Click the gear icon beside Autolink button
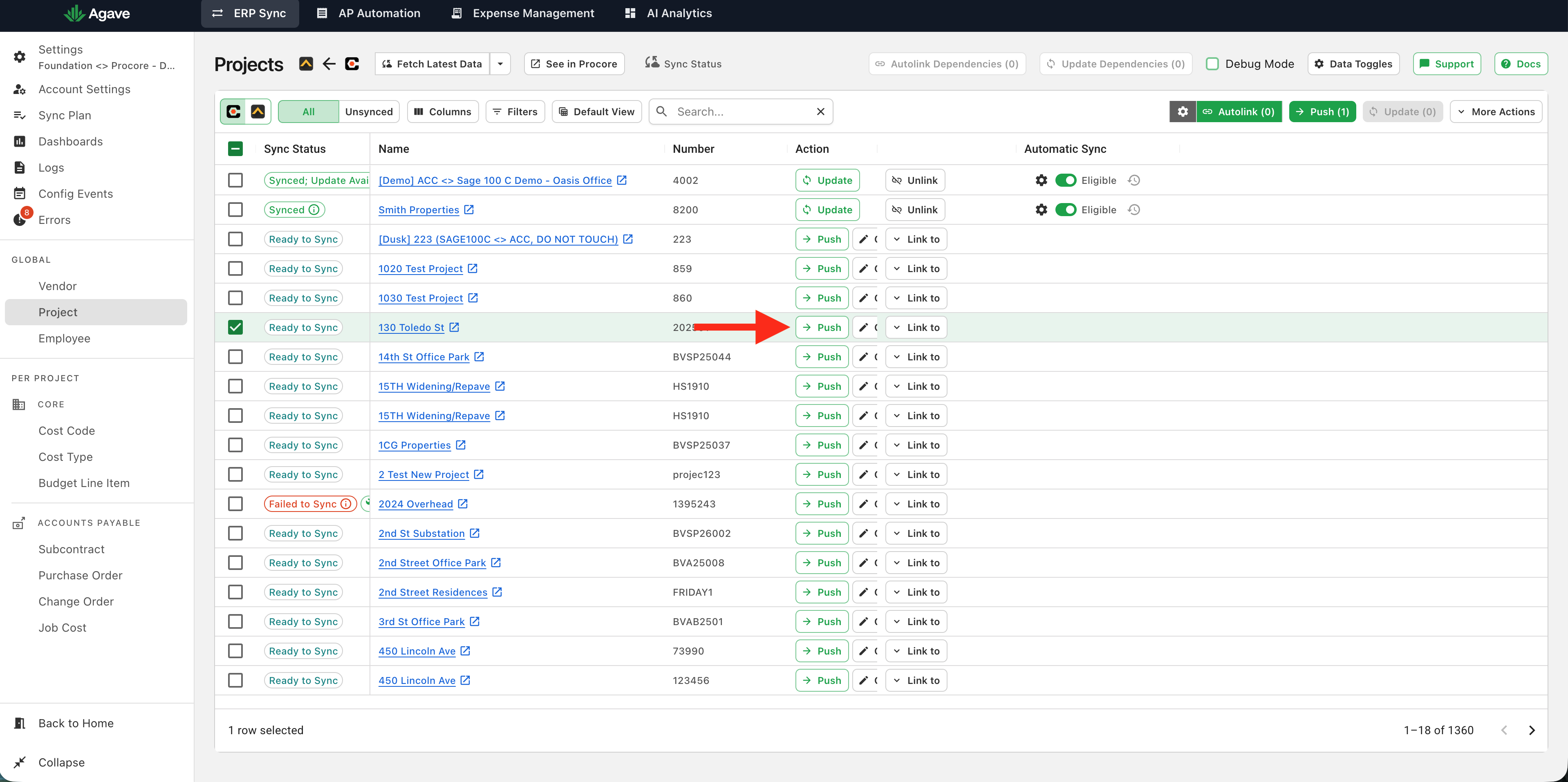Image resolution: width=1568 pixels, height=782 pixels. (1182, 112)
